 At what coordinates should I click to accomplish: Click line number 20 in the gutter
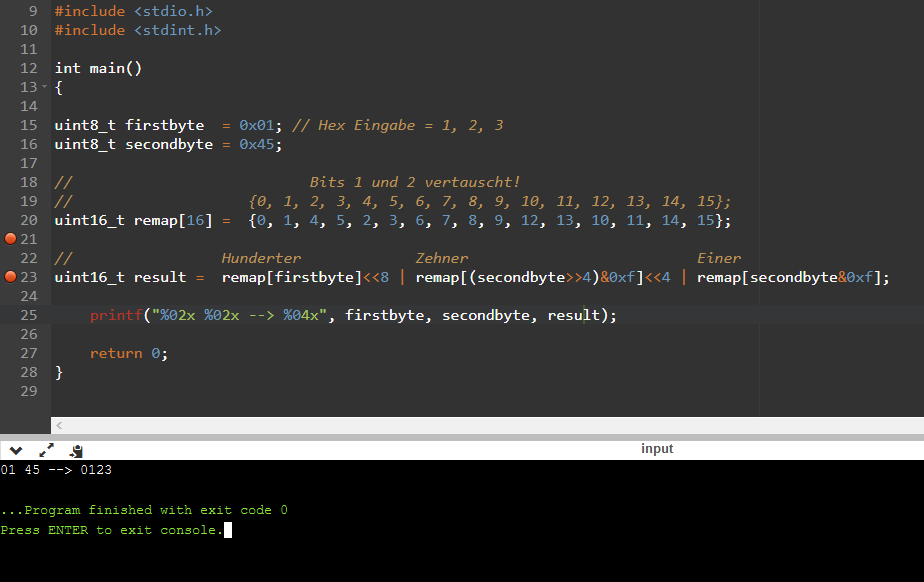tap(28, 220)
